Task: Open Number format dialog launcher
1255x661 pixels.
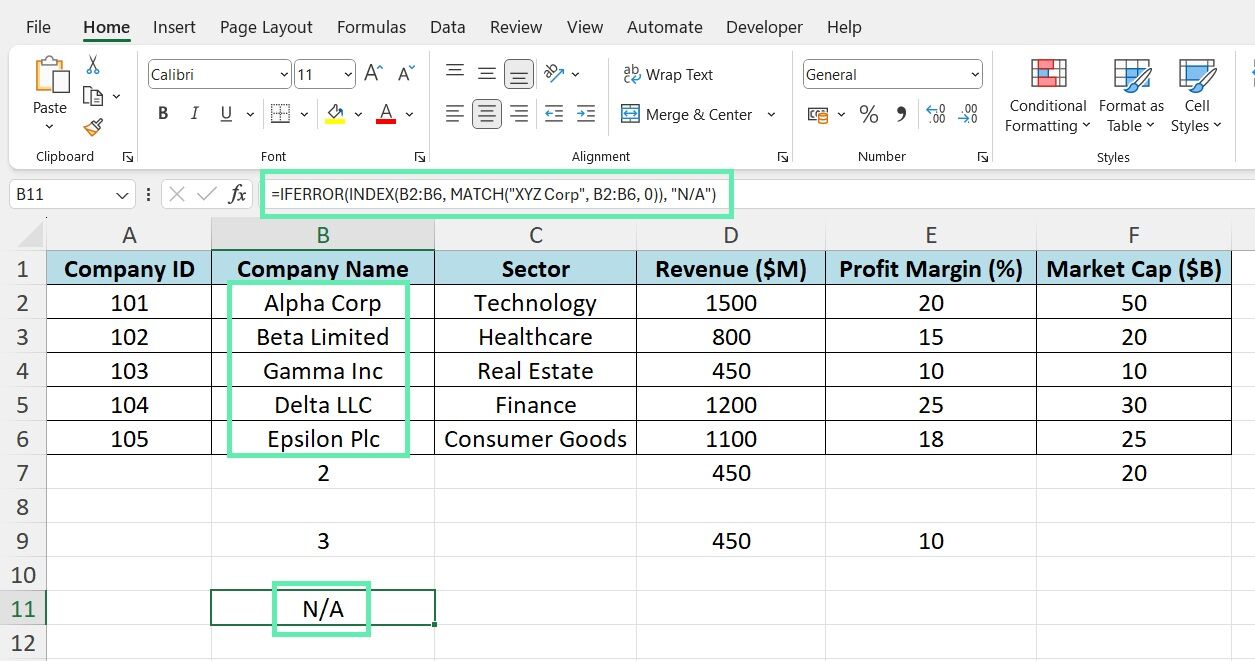Action: pos(983,157)
